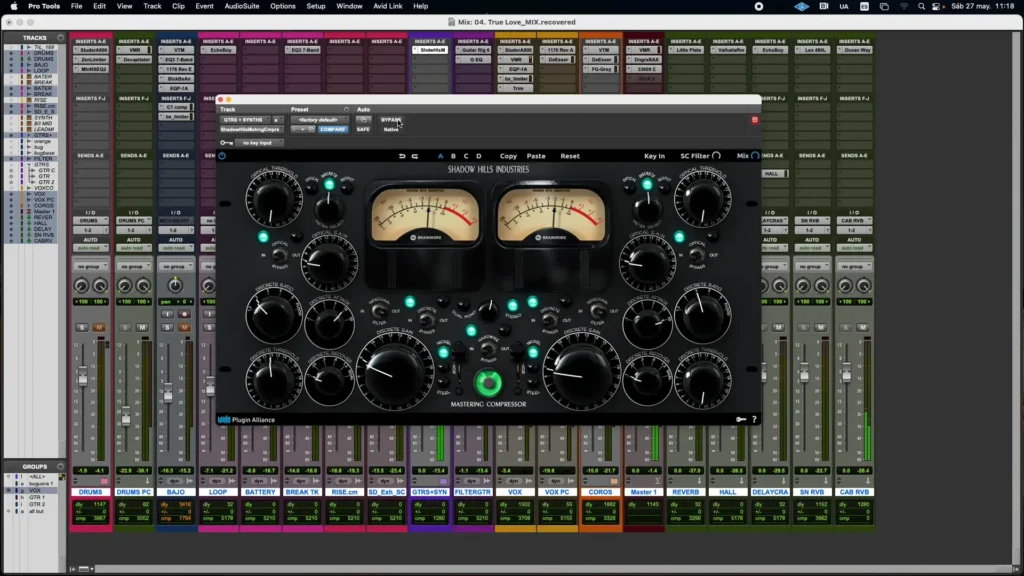Viewport: 1024px width, 576px height.
Task: Flip the left Sidechain Filter switch
Action: point(379,312)
